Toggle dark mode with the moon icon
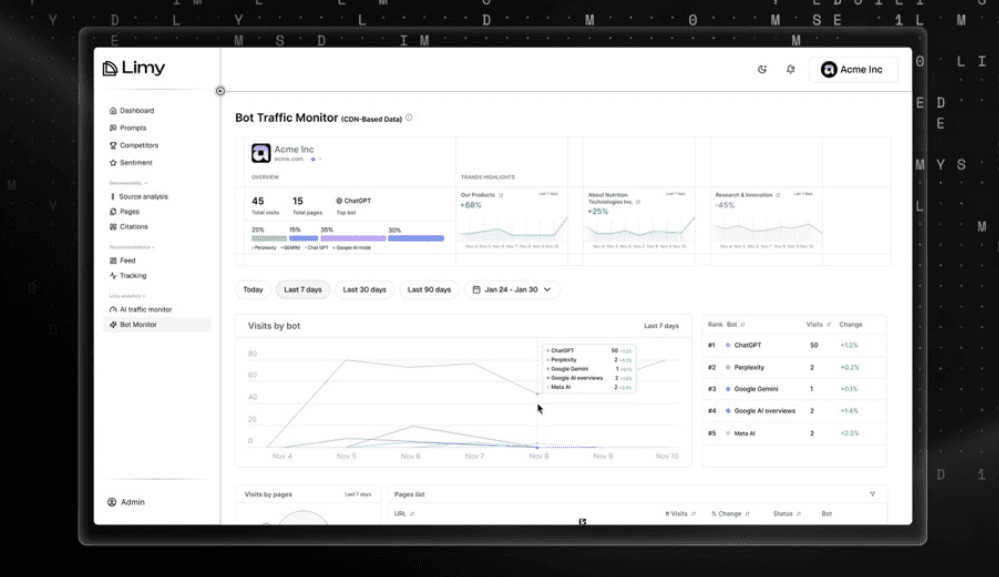Viewport: 999px width, 577px height. (x=762, y=69)
